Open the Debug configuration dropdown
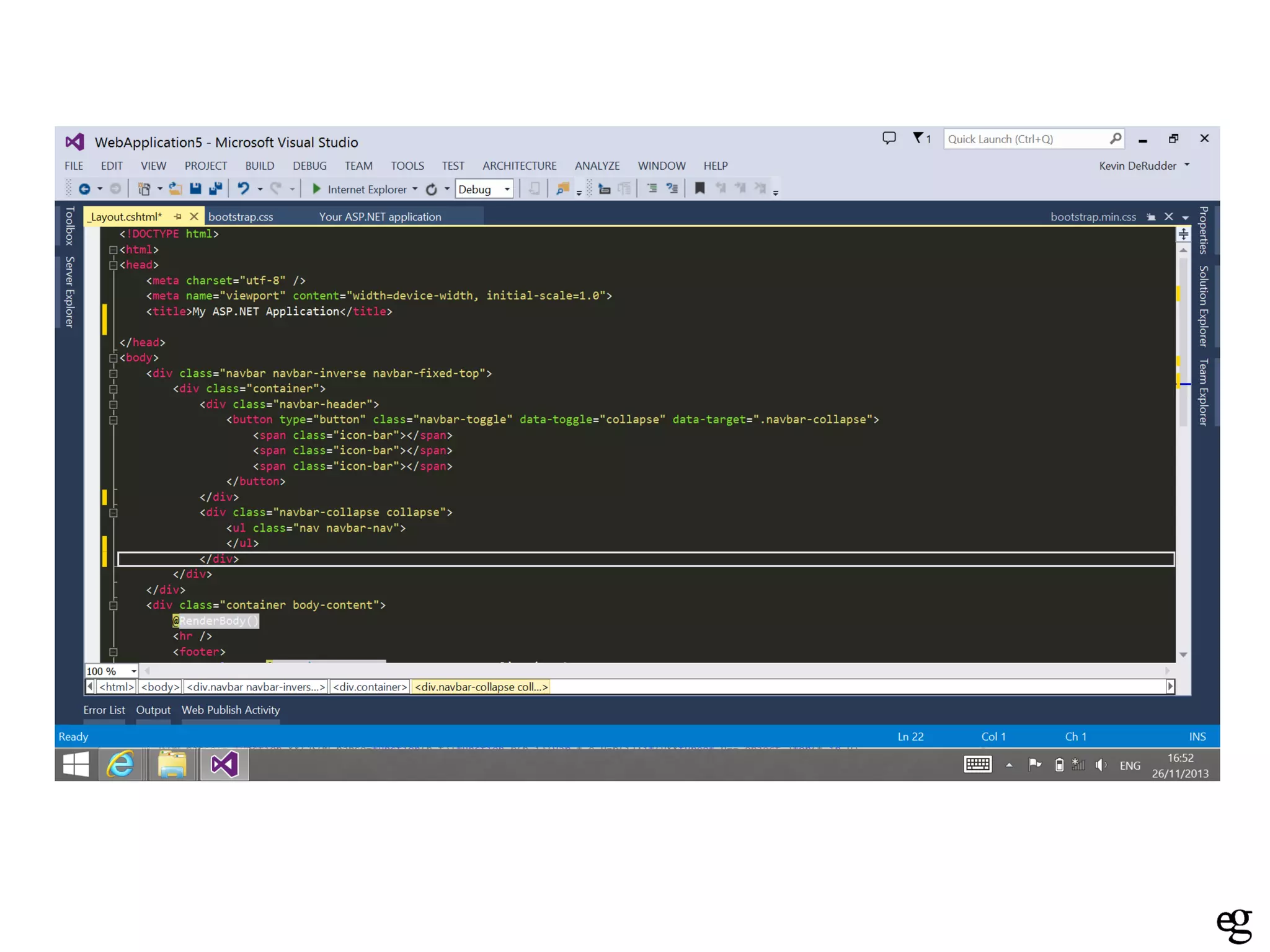Viewport: 1270px width, 952px height. point(507,189)
